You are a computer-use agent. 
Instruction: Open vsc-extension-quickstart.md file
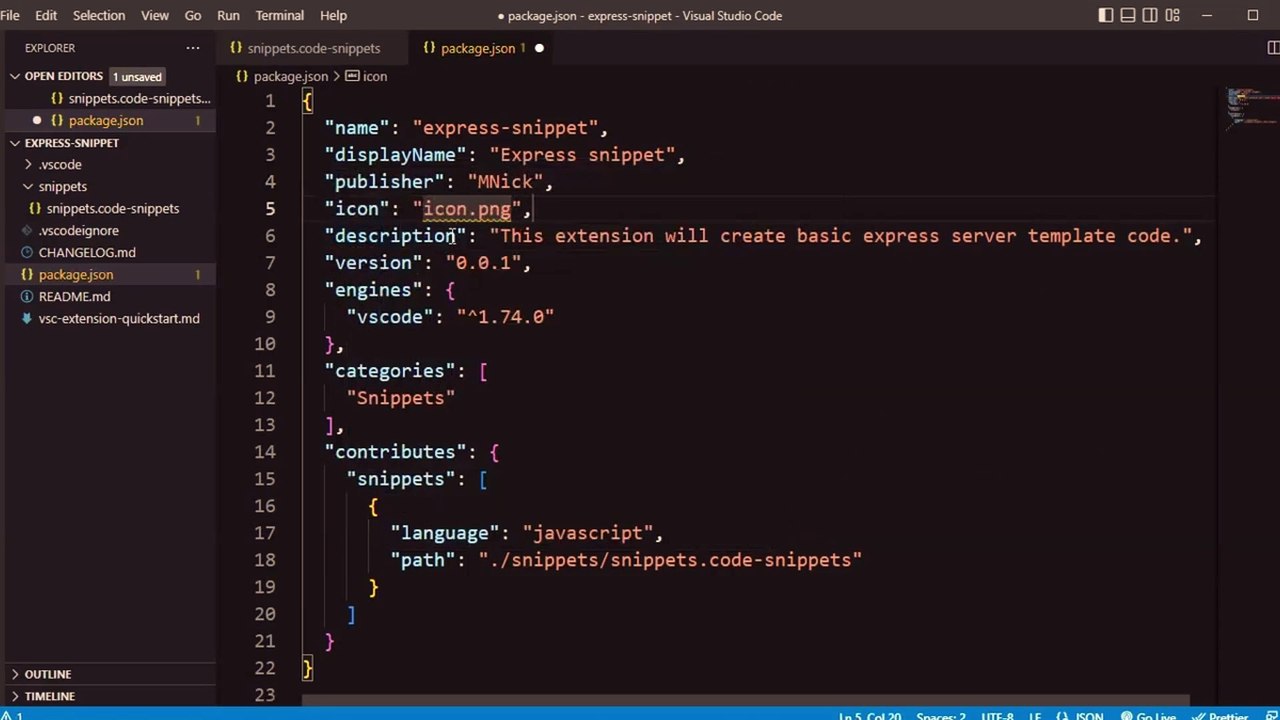coord(118,318)
